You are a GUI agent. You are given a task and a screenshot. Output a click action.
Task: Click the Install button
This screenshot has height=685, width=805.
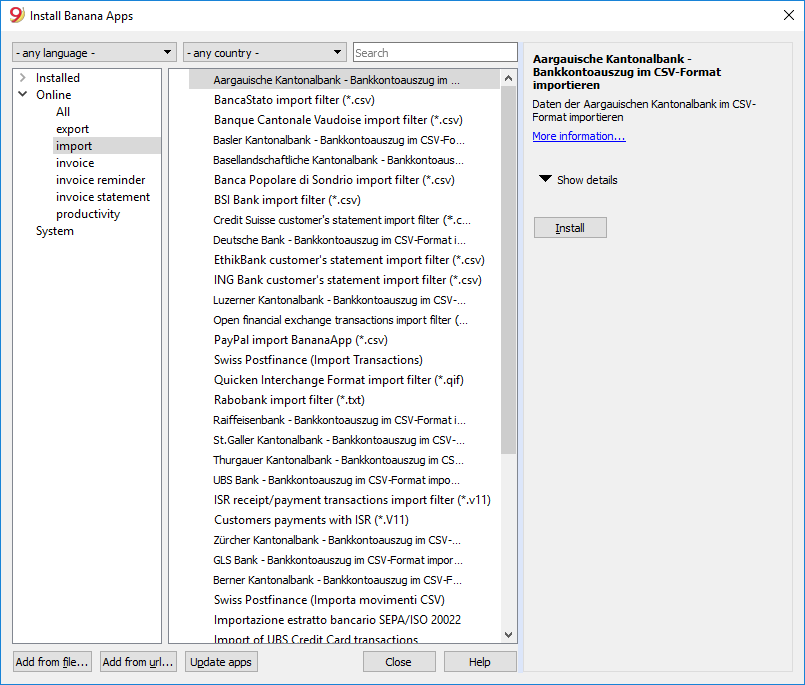[x=570, y=227]
